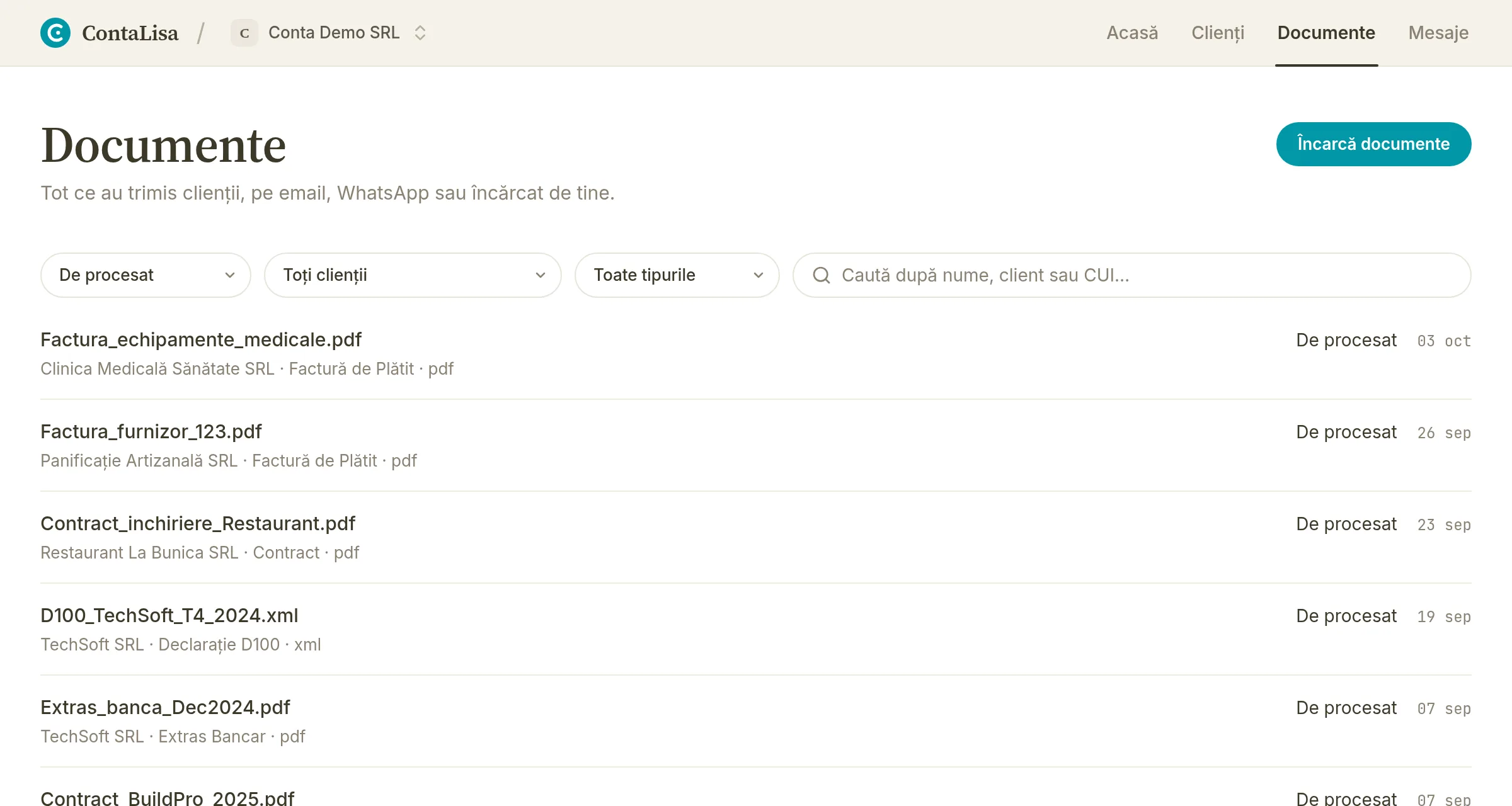The height and width of the screenshot is (806, 1512).
Task: Expand the De procesat status filter
Action: click(x=146, y=275)
